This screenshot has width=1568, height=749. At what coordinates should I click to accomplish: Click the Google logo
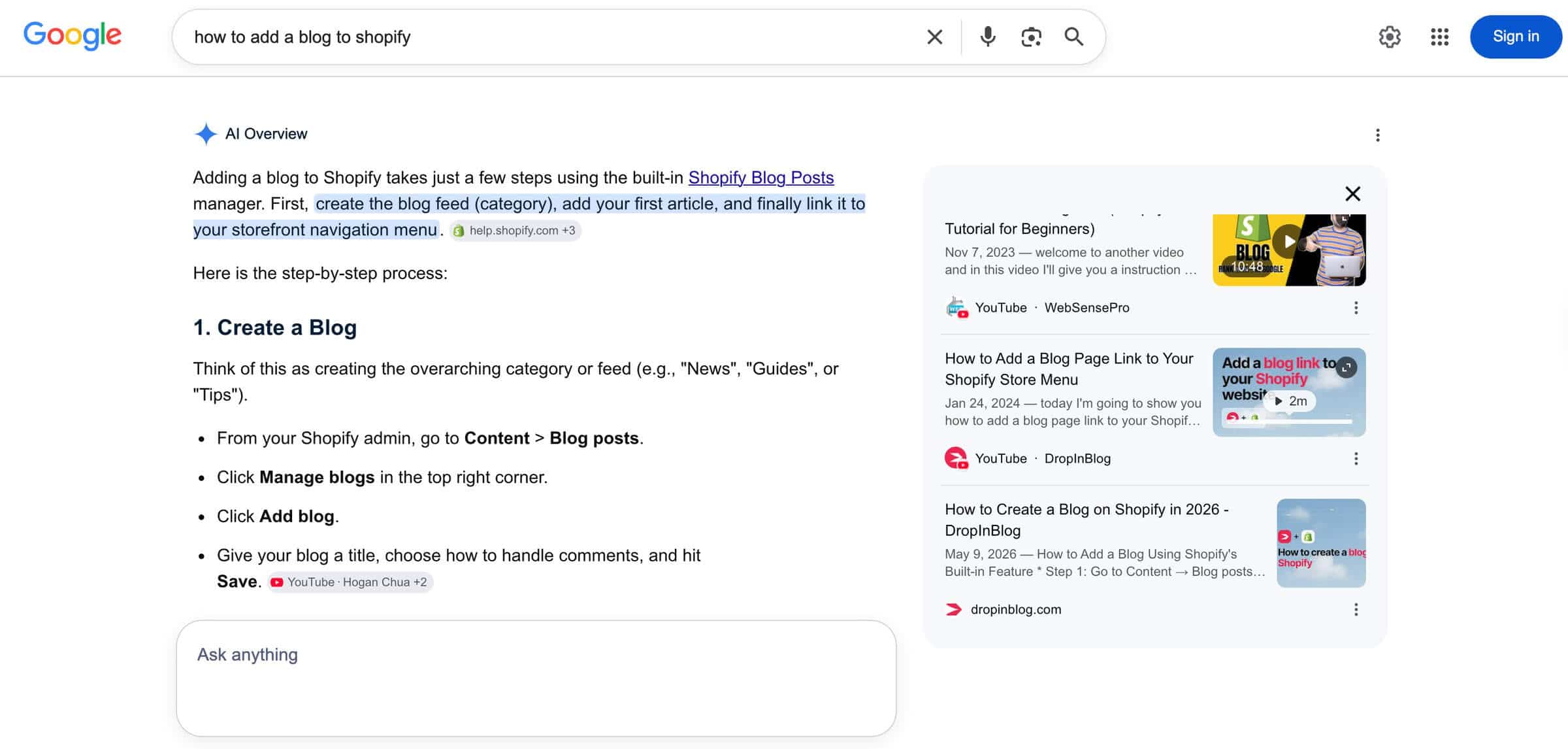(73, 35)
